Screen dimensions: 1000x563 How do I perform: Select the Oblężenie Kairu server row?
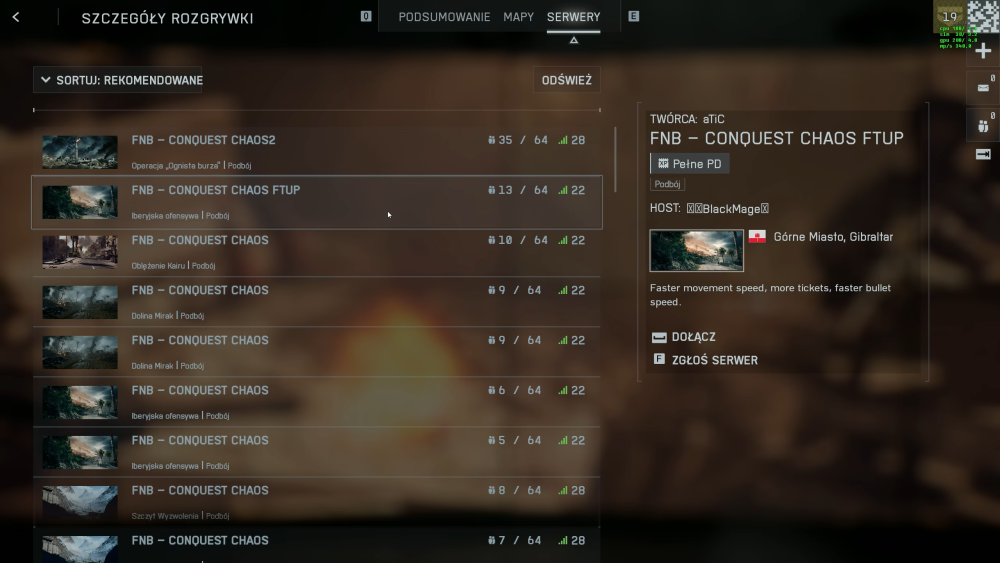point(317,252)
